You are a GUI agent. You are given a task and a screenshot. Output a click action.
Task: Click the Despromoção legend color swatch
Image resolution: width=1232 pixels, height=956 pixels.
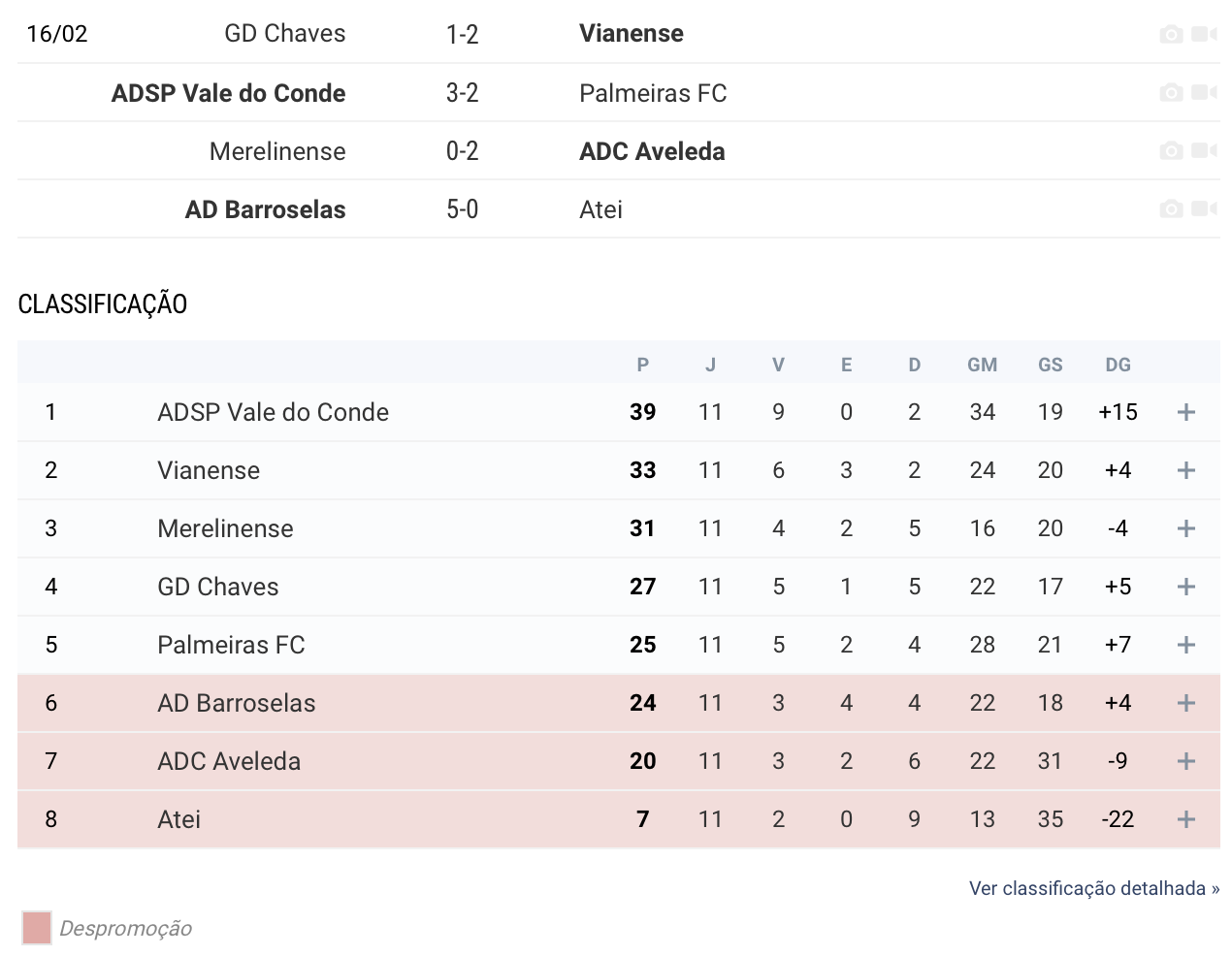point(37,928)
